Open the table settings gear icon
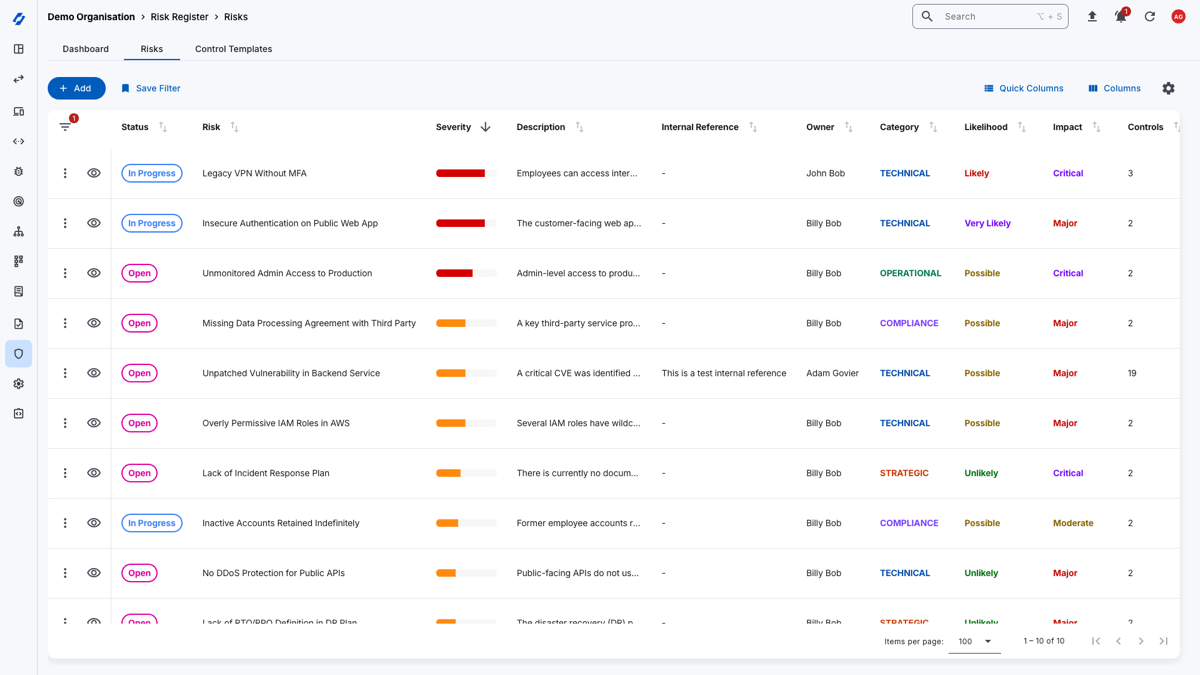The image size is (1200, 675). 1168,88
